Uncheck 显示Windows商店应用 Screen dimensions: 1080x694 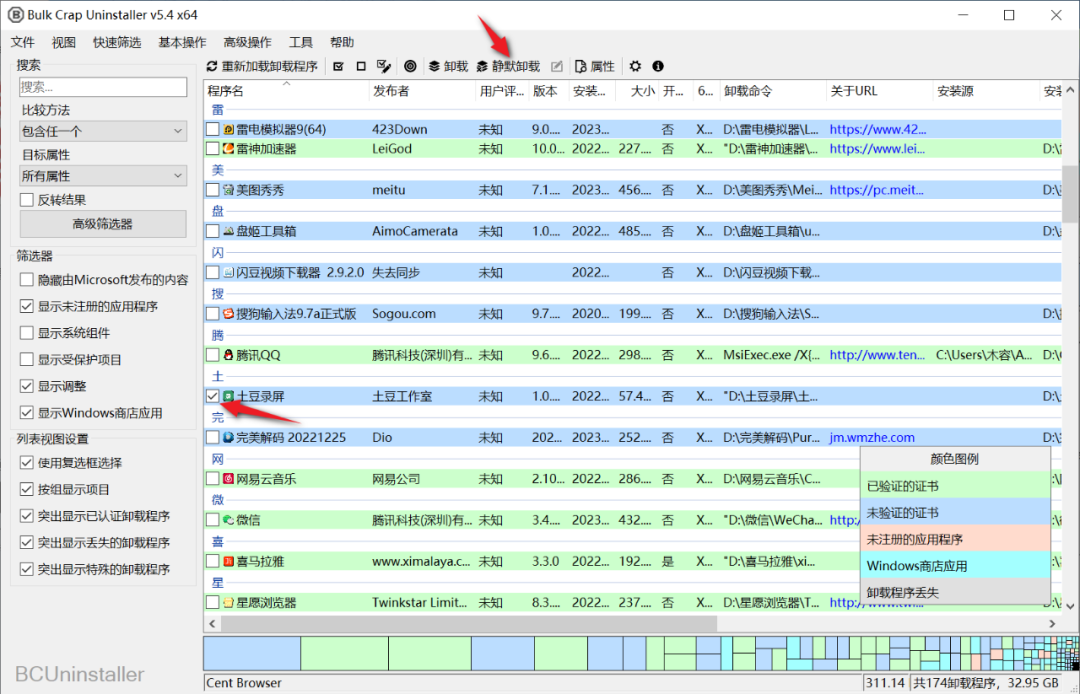pyautogui.click(x=27, y=413)
